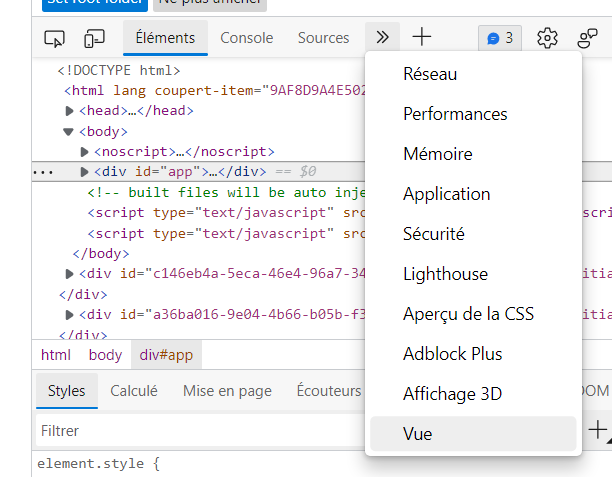Switch to the Styles sub-tab
This screenshot has height=477, width=612.
point(67,391)
